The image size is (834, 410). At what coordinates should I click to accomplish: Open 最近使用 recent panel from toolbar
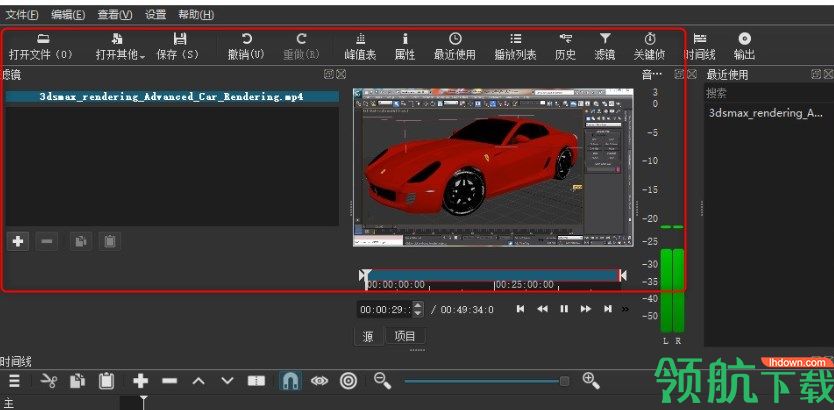pos(455,47)
